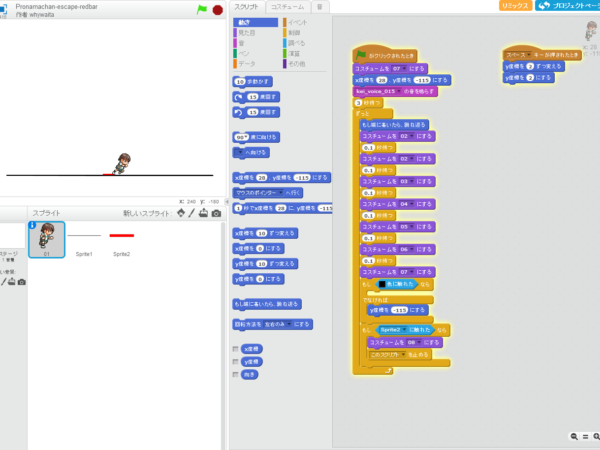Viewport: 600px width, 450px height.
Task: Collapse the stage with small arrow
Action: 227,201
